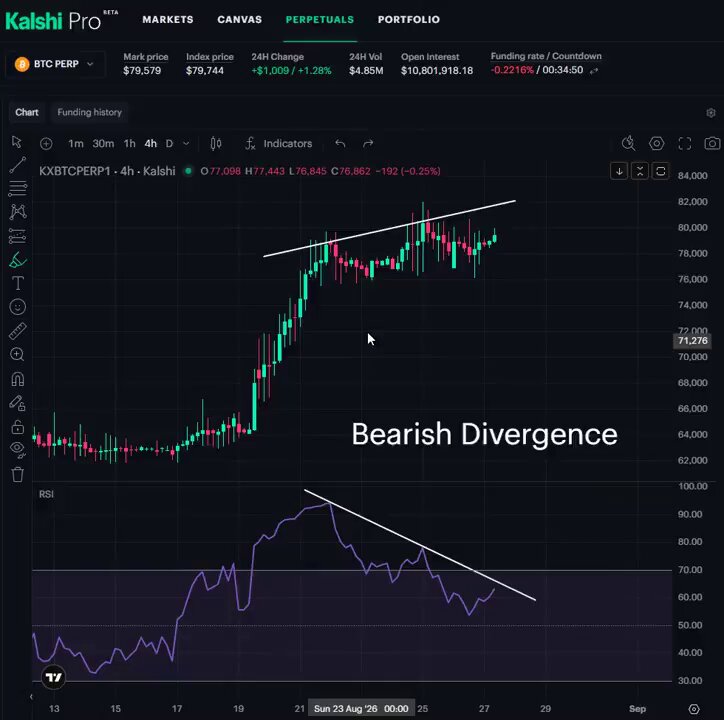Viewport: 724px width, 720px height.
Task: Click the Sun 23 Aug '26 date label
Action: tap(361, 709)
